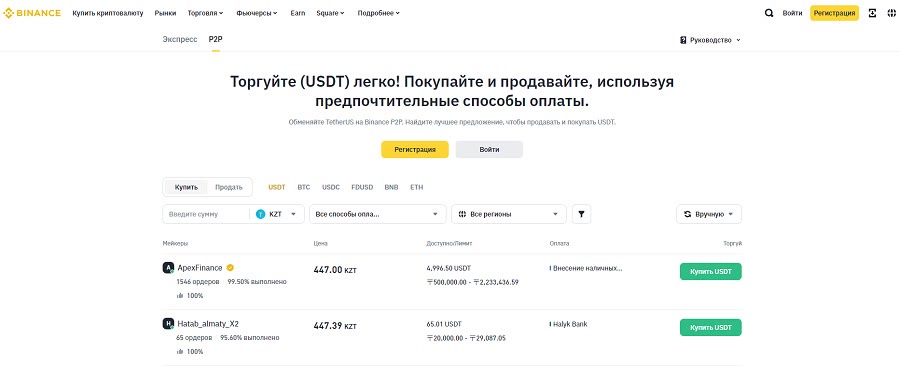Click Купить USDT for ApexFinance offer
900x366 pixels.
(711, 271)
